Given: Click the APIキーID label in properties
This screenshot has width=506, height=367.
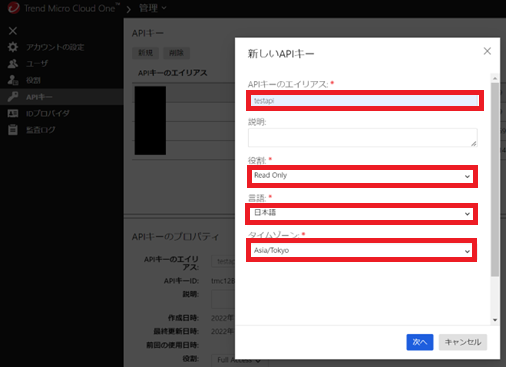Looking at the screenshot, I should (181, 281).
